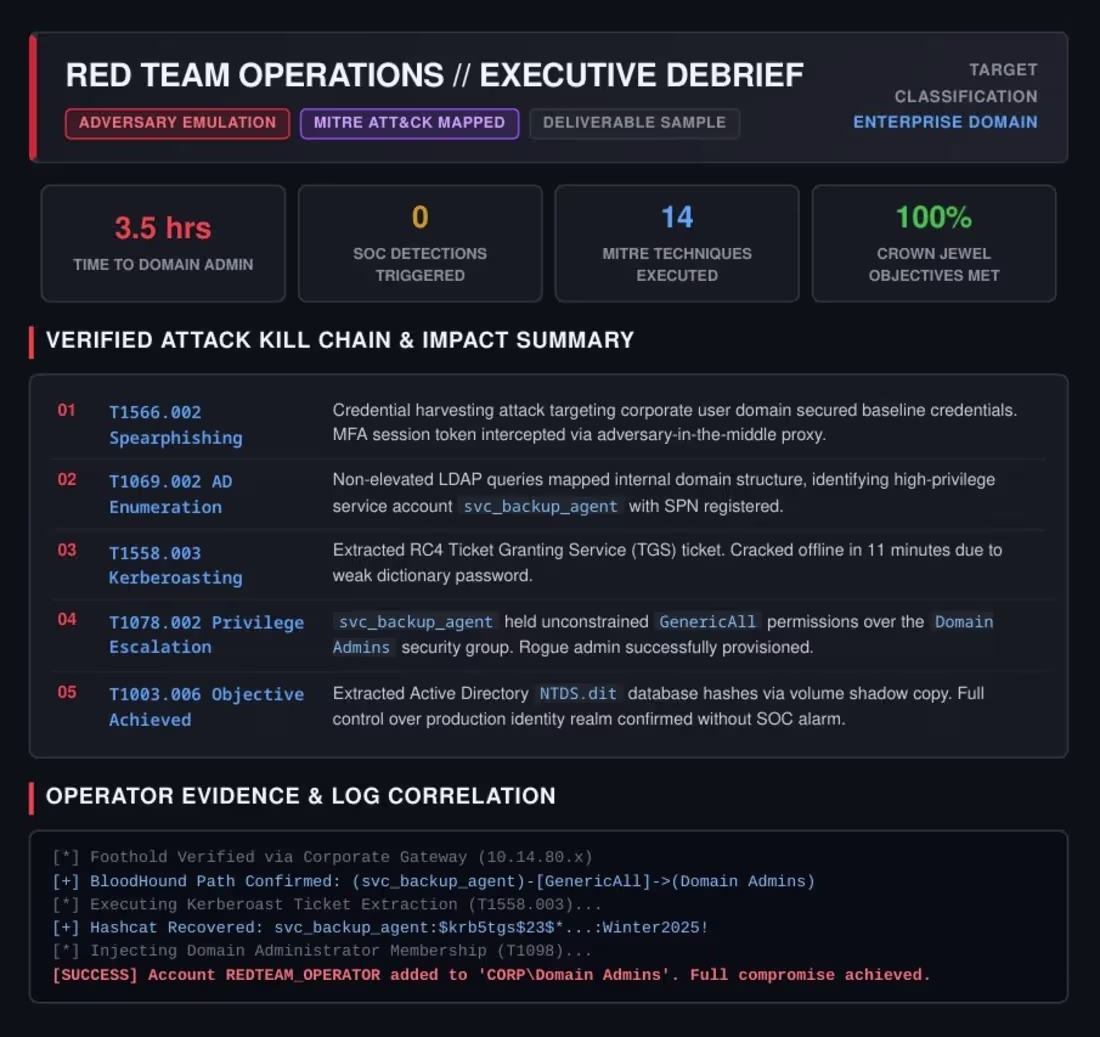Click the DELIVERABLE SAMPLE label
The image size is (1100, 1037).
(634, 123)
